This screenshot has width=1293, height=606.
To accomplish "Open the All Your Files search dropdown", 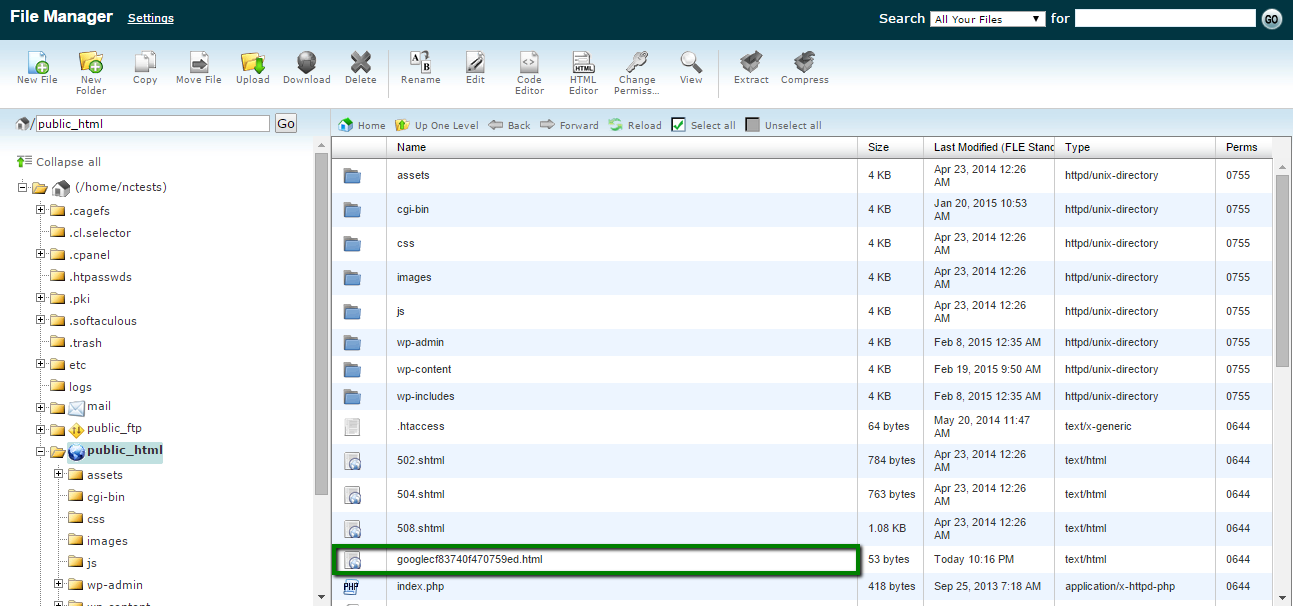I will (x=987, y=19).
